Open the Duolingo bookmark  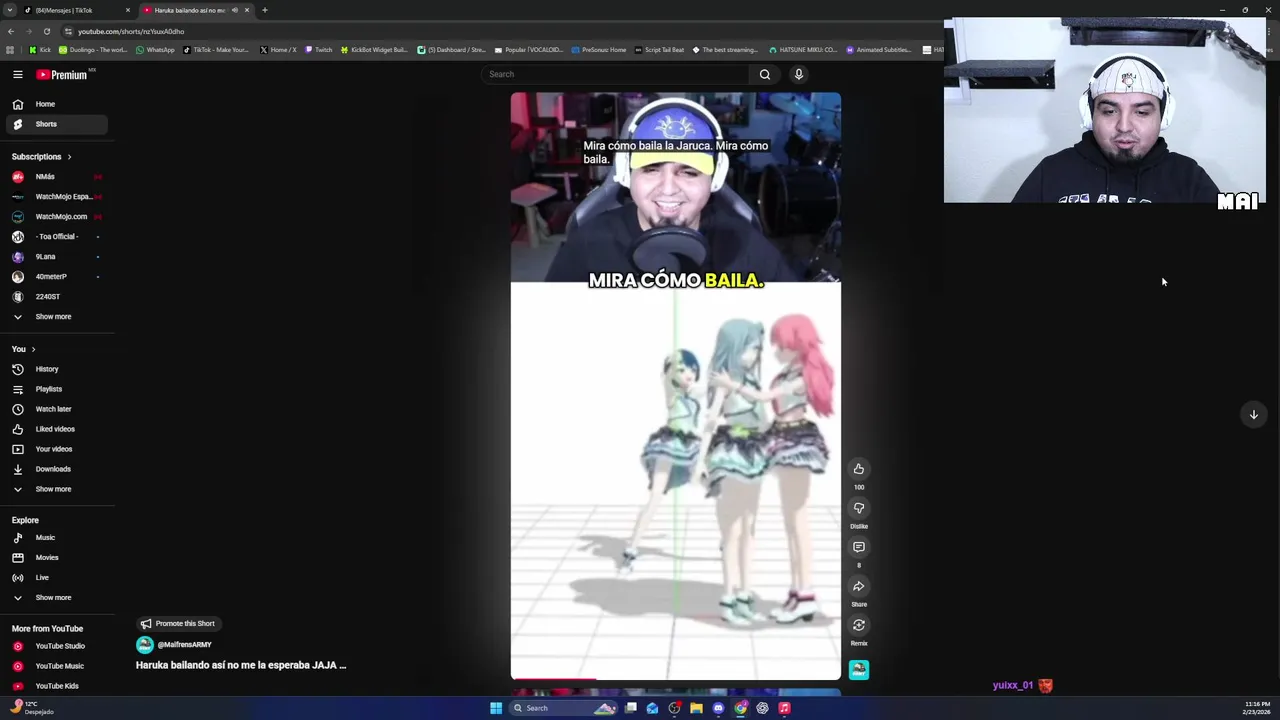[93, 50]
